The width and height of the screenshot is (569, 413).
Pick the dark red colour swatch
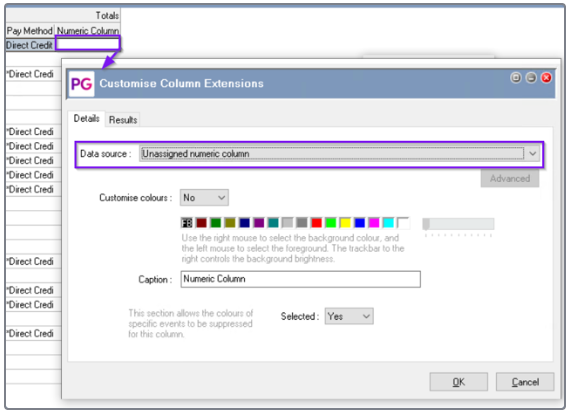coord(201,222)
